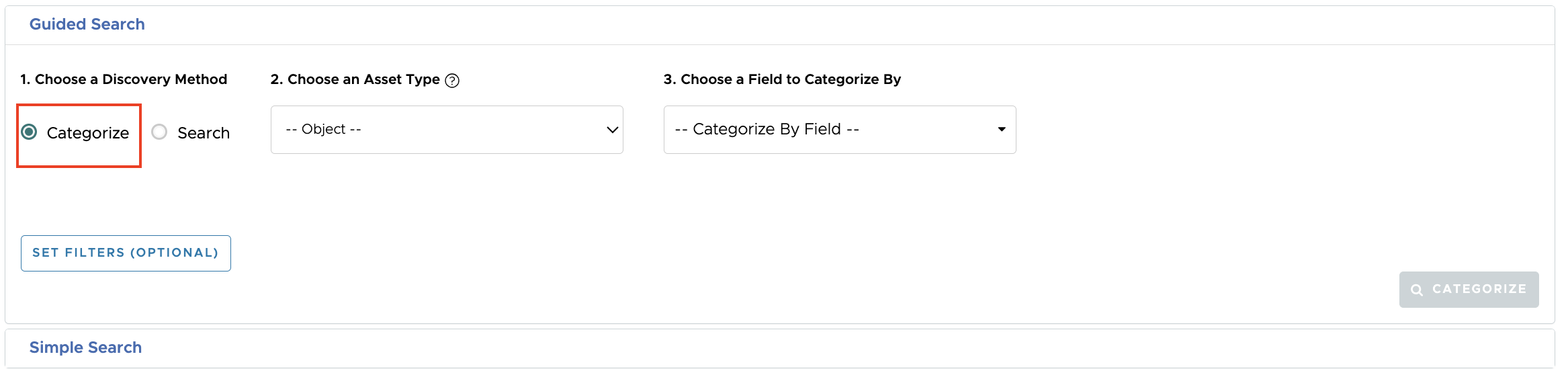This screenshot has width=1568, height=375.
Task: Click the Choose an Asset Type label
Action: 355,79
